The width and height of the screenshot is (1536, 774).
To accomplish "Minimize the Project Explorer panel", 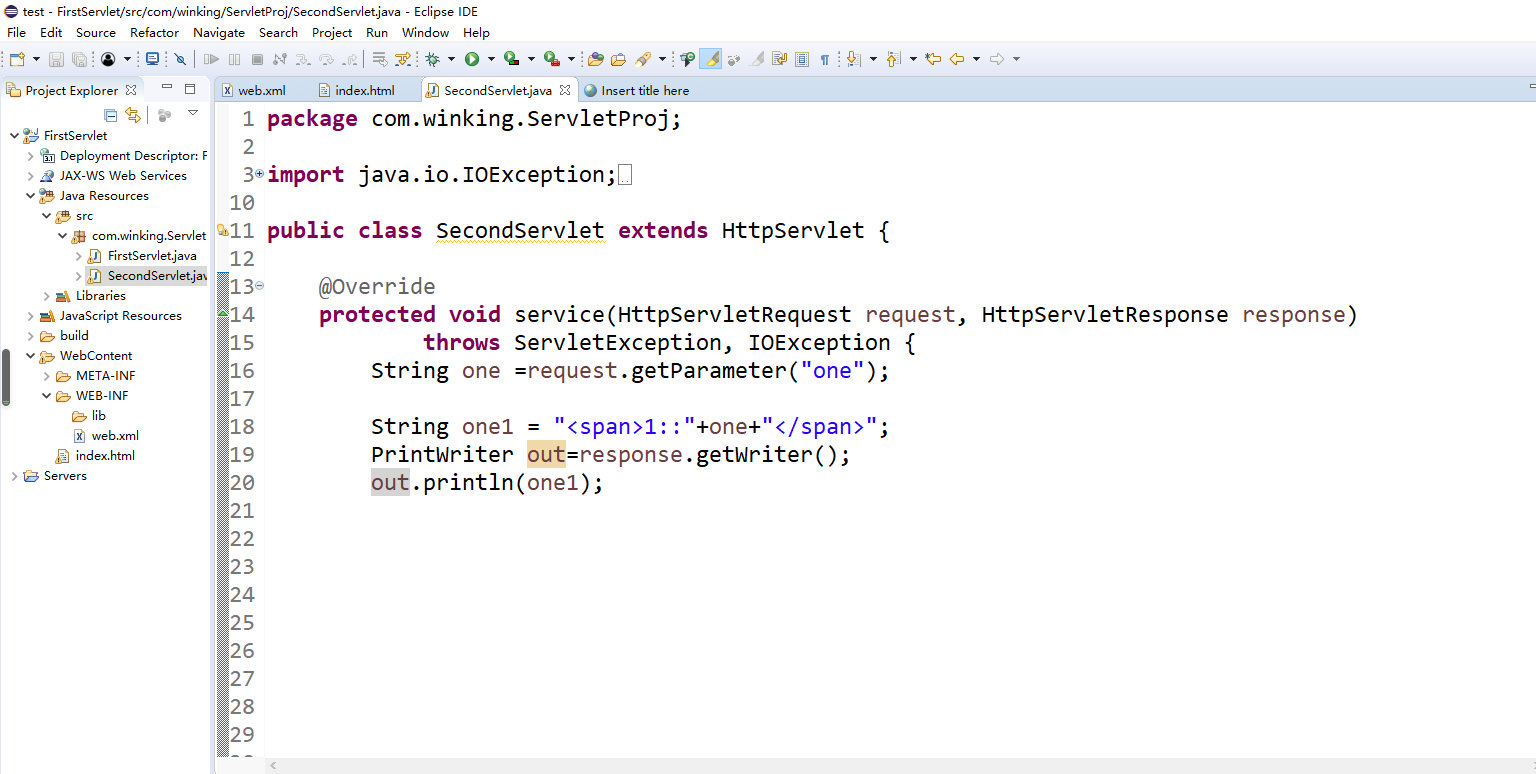I will coord(167,88).
